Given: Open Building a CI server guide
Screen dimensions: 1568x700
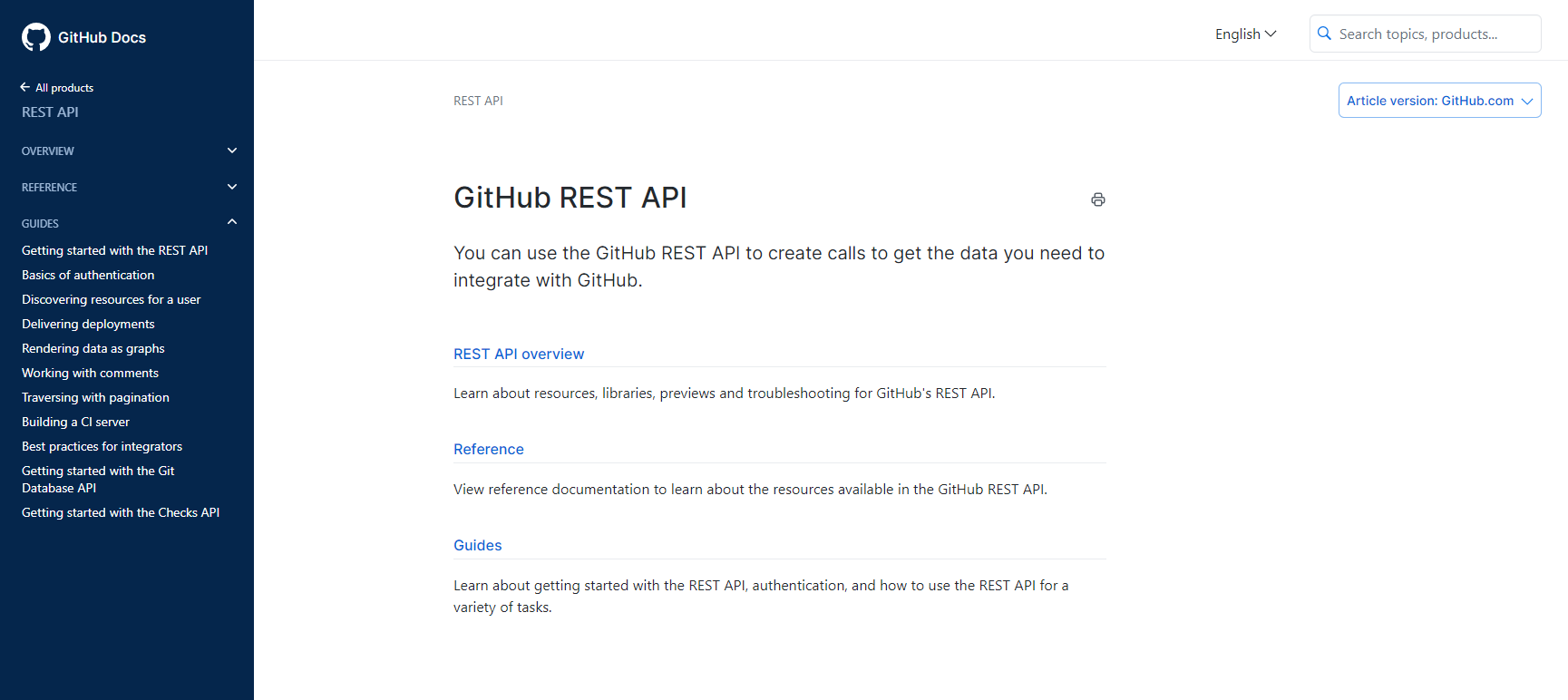Looking at the screenshot, I should (75, 422).
